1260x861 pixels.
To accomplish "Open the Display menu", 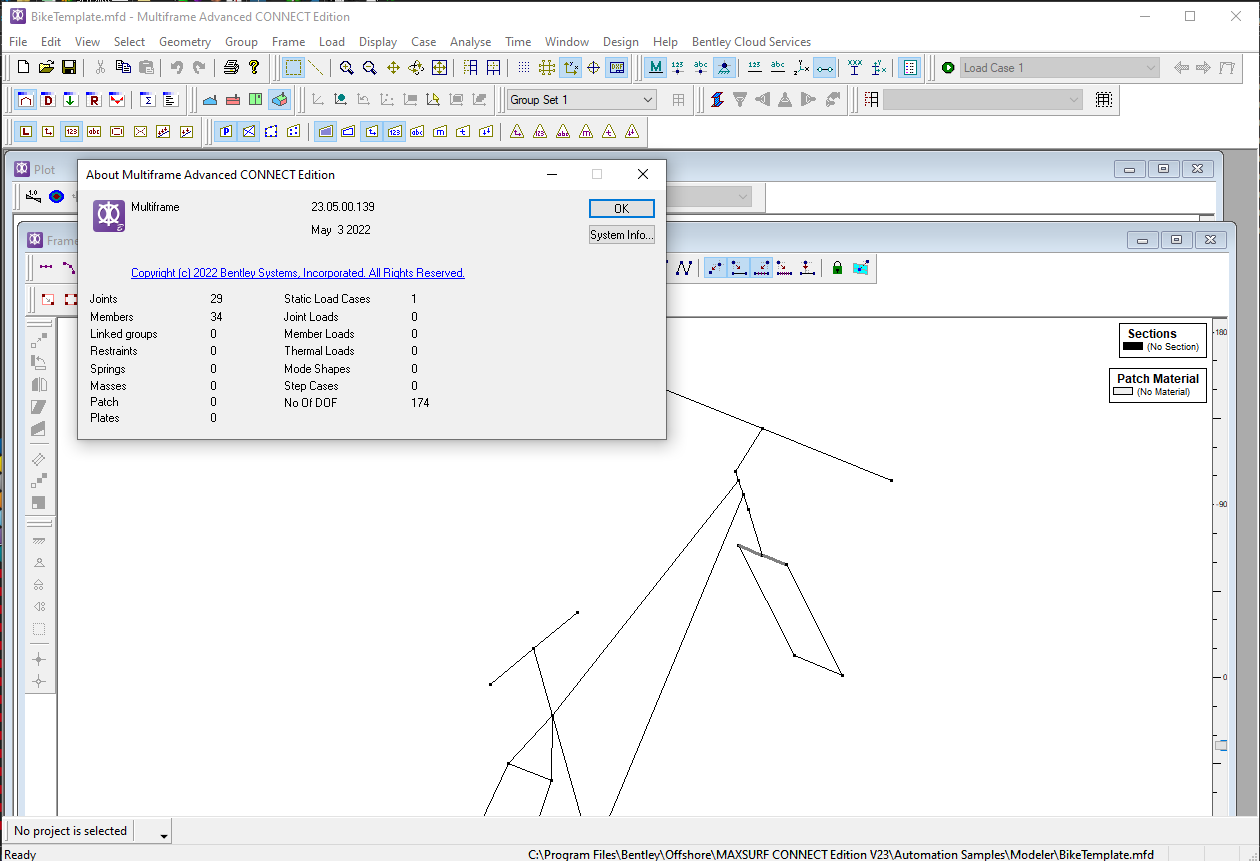I will 378,42.
